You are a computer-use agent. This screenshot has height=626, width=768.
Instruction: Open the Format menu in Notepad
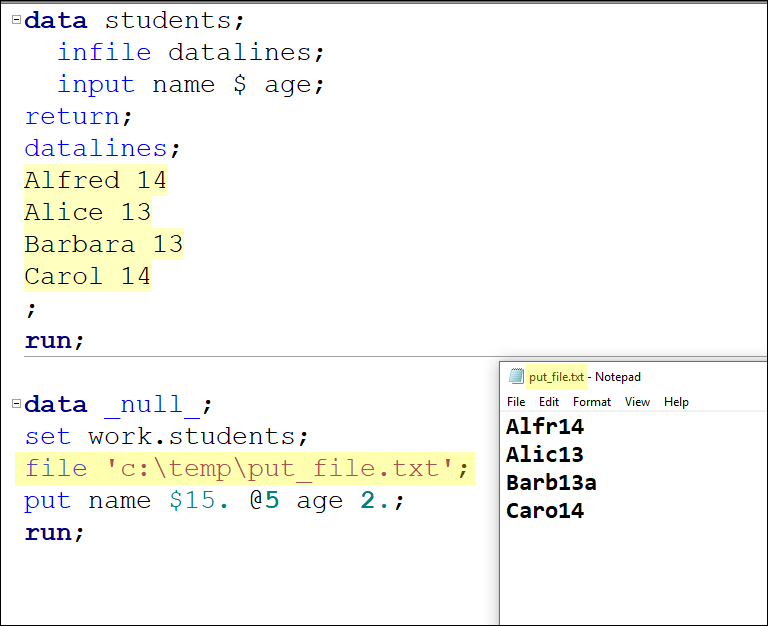pos(592,402)
